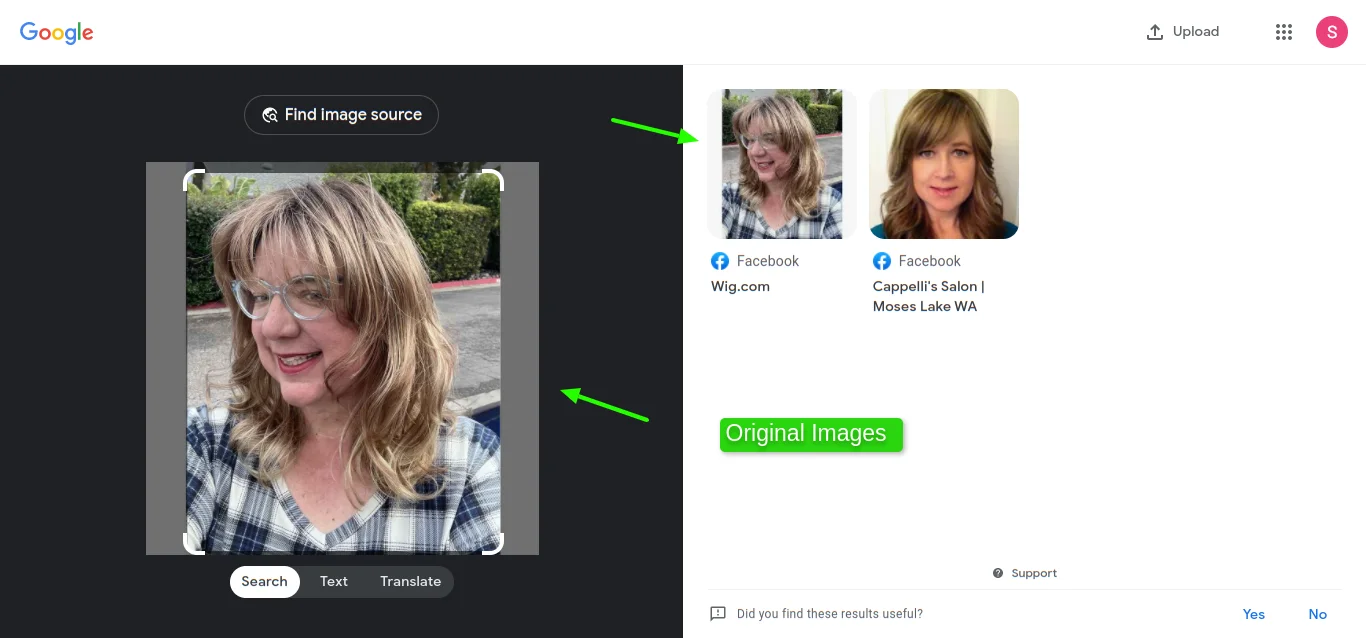Click the Find image source button
Viewport: 1366px width, 638px height.
click(341, 115)
